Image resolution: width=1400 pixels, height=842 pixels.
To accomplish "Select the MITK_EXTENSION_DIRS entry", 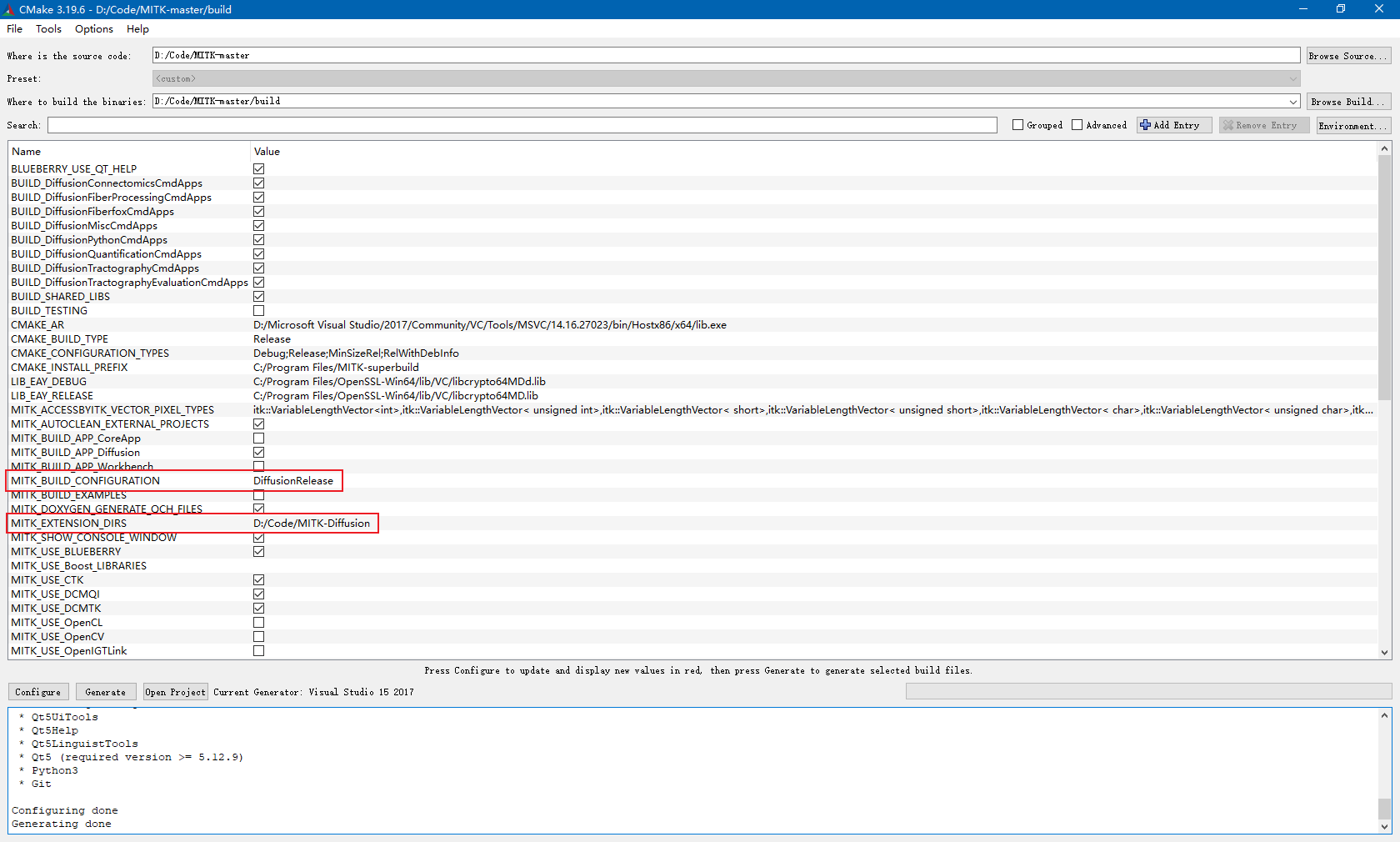I will pyautogui.click(x=69, y=524).
